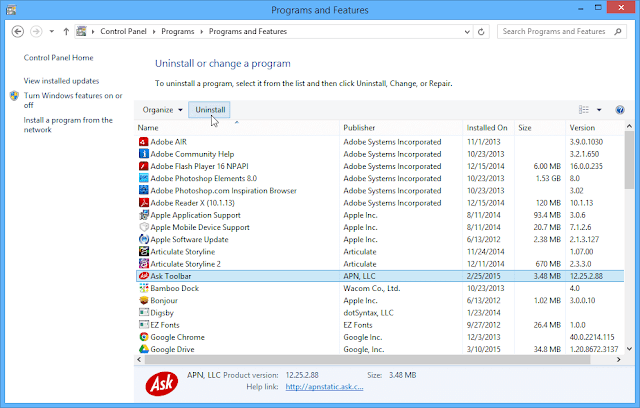This screenshot has width=640, height=408.
Task: Click the Wacom Co., Ltd. publisher cell
Action: tap(372, 288)
